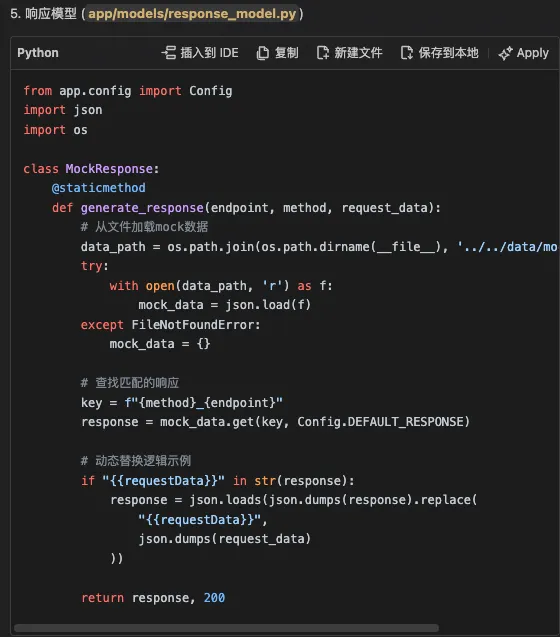Click the 'class MockResponse:' line
The image size is (560, 637).
(x=91, y=169)
